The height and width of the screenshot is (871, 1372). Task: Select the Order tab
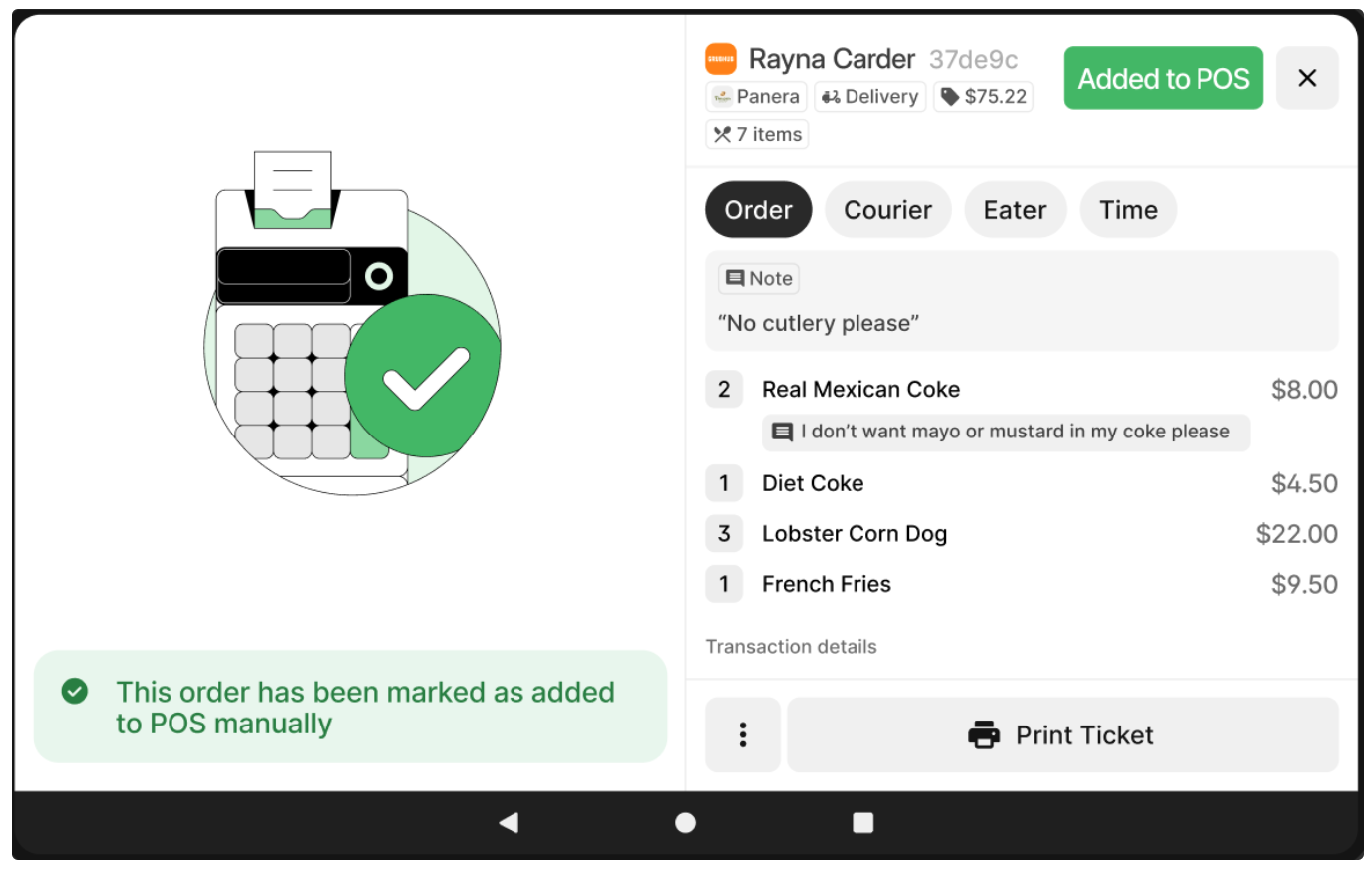758,210
